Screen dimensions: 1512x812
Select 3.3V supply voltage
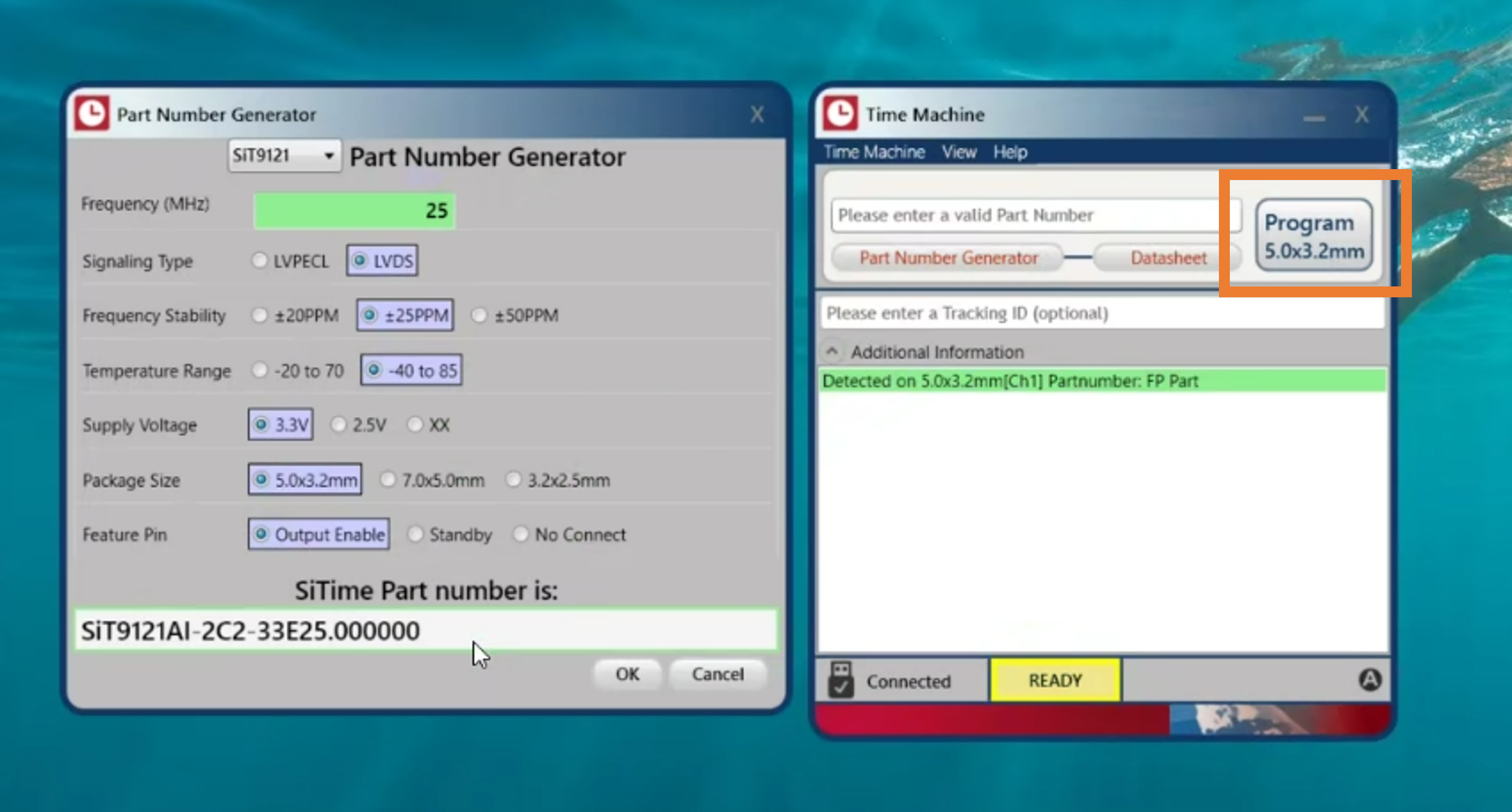click(x=281, y=424)
